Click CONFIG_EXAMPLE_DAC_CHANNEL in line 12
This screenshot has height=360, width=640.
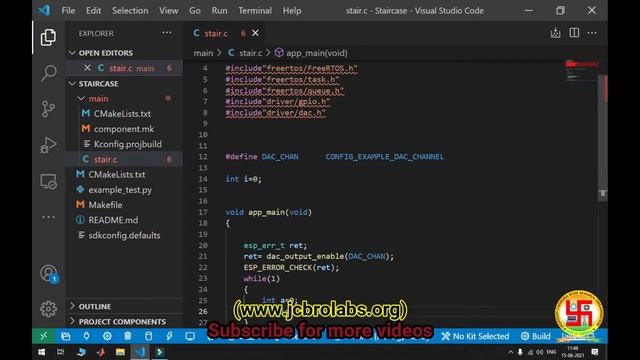(x=384, y=157)
